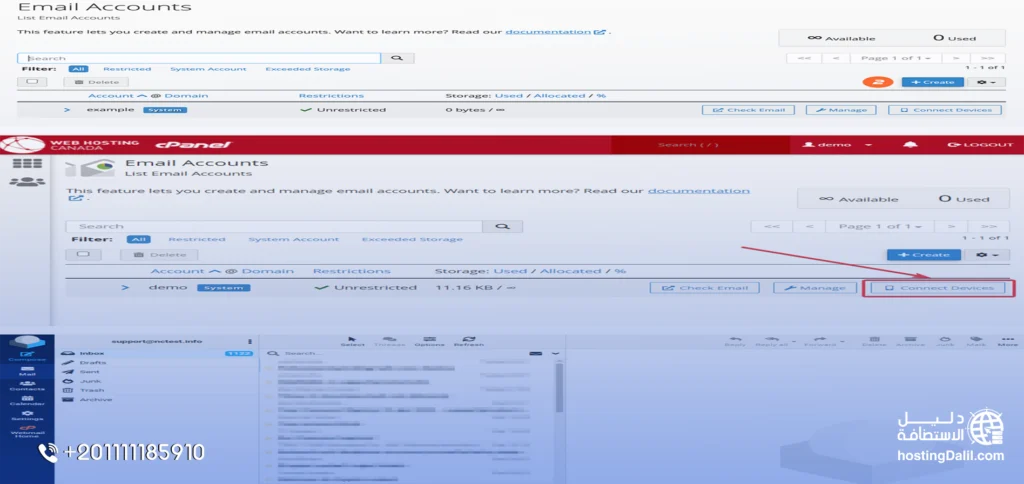Click the search magnifier button in middle panel
The image size is (1024, 484).
click(502, 227)
